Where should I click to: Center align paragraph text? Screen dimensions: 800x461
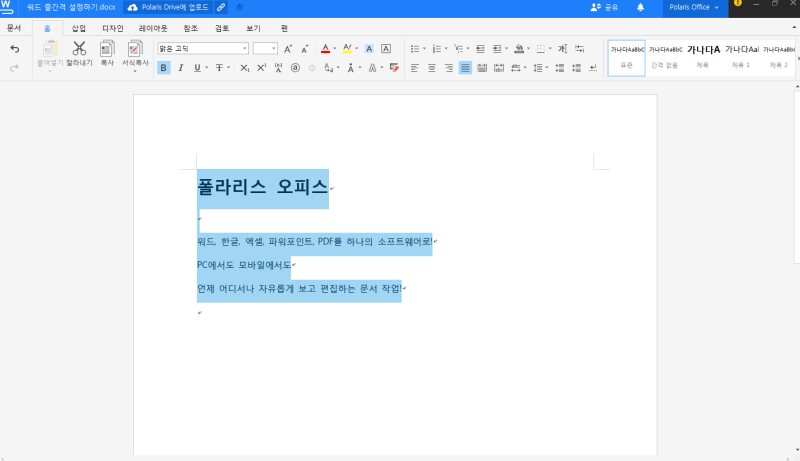pos(432,68)
